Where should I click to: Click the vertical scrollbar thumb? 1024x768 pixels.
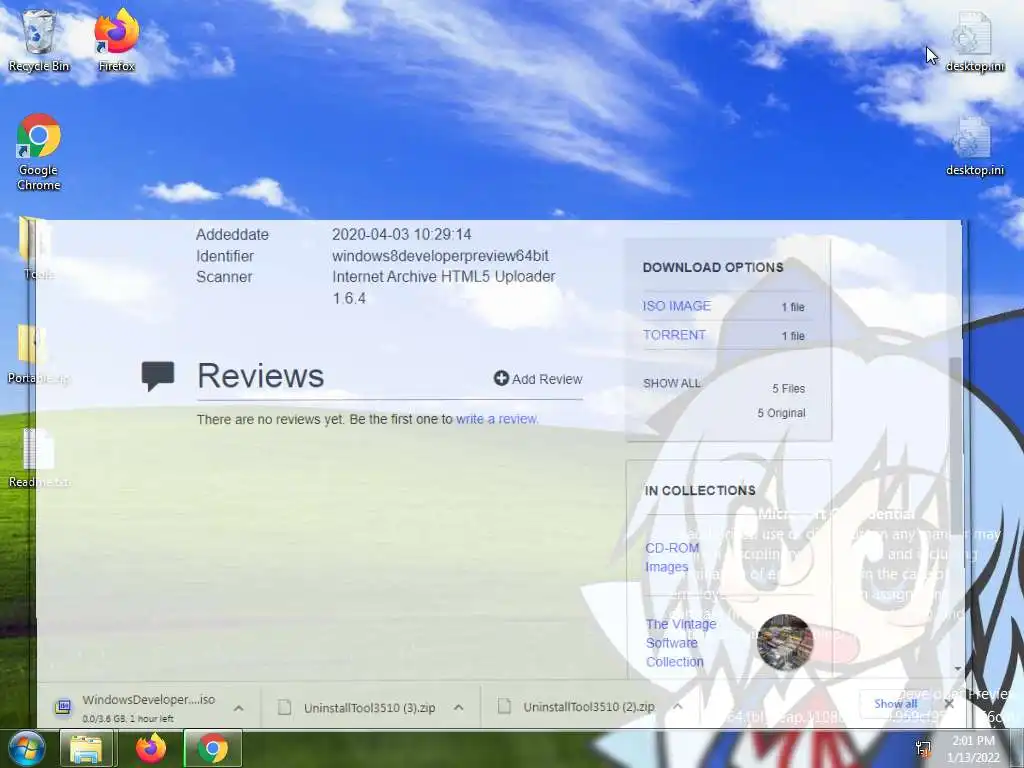coord(955,444)
